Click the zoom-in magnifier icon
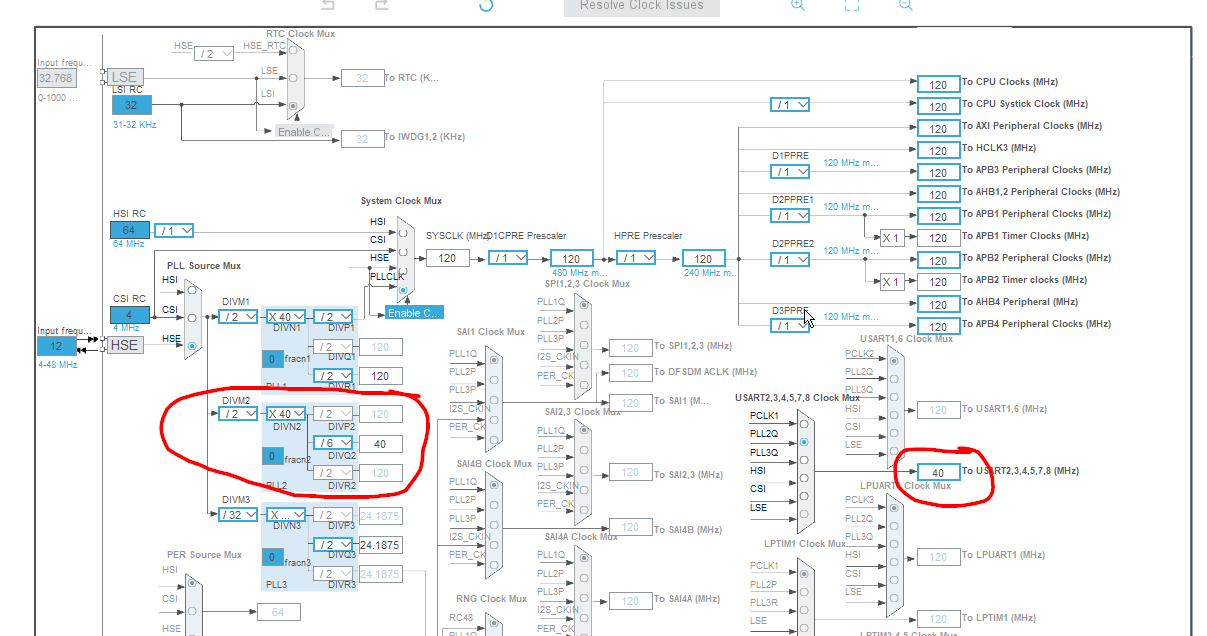This screenshot has width=1207, height=636. point(797,6)
